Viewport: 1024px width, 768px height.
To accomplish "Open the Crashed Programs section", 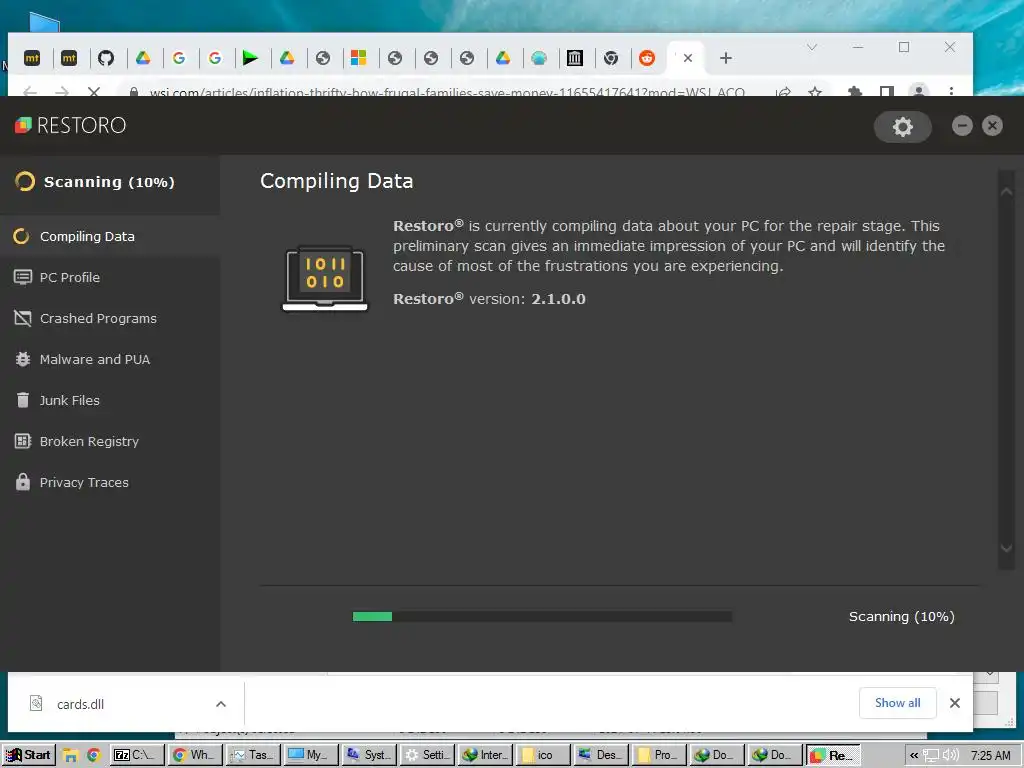I will [x=110, y=319].
